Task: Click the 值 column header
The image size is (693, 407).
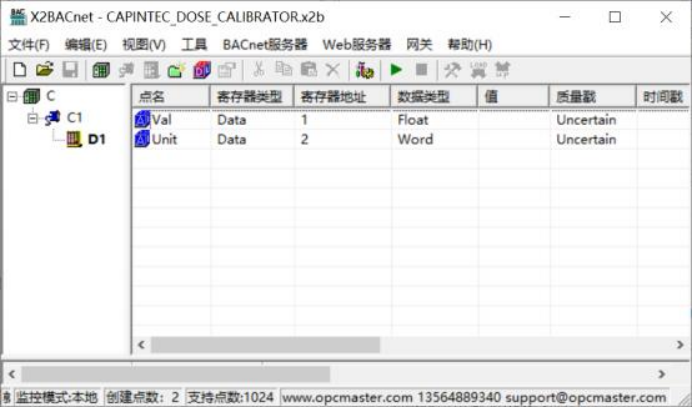Action: (514, 96)
